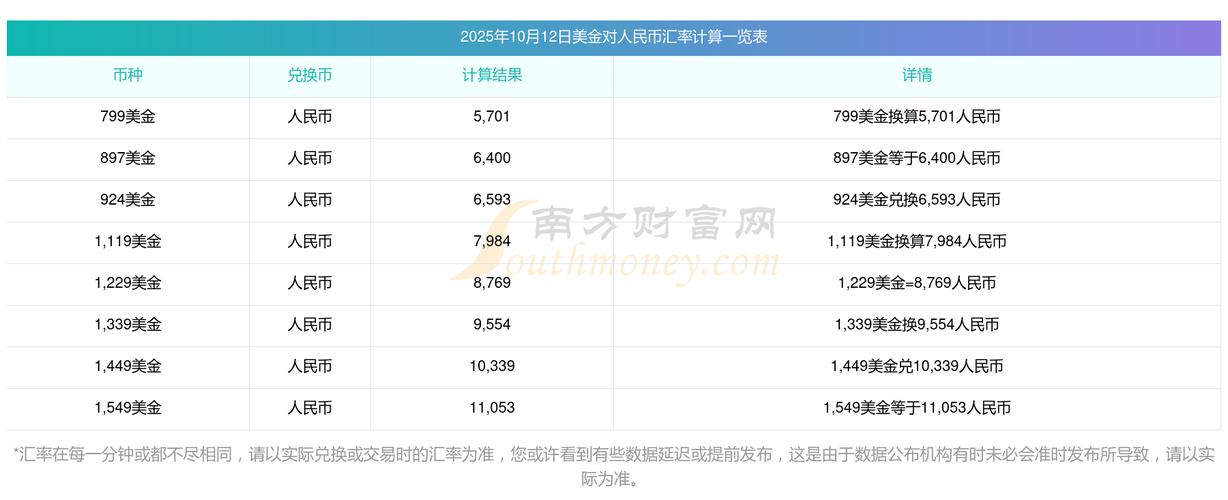This screenshot has height=500, width=1228.
Task: Click the 1,229美金=8,769人民币 detail cell
Action: tap(917, 283)
